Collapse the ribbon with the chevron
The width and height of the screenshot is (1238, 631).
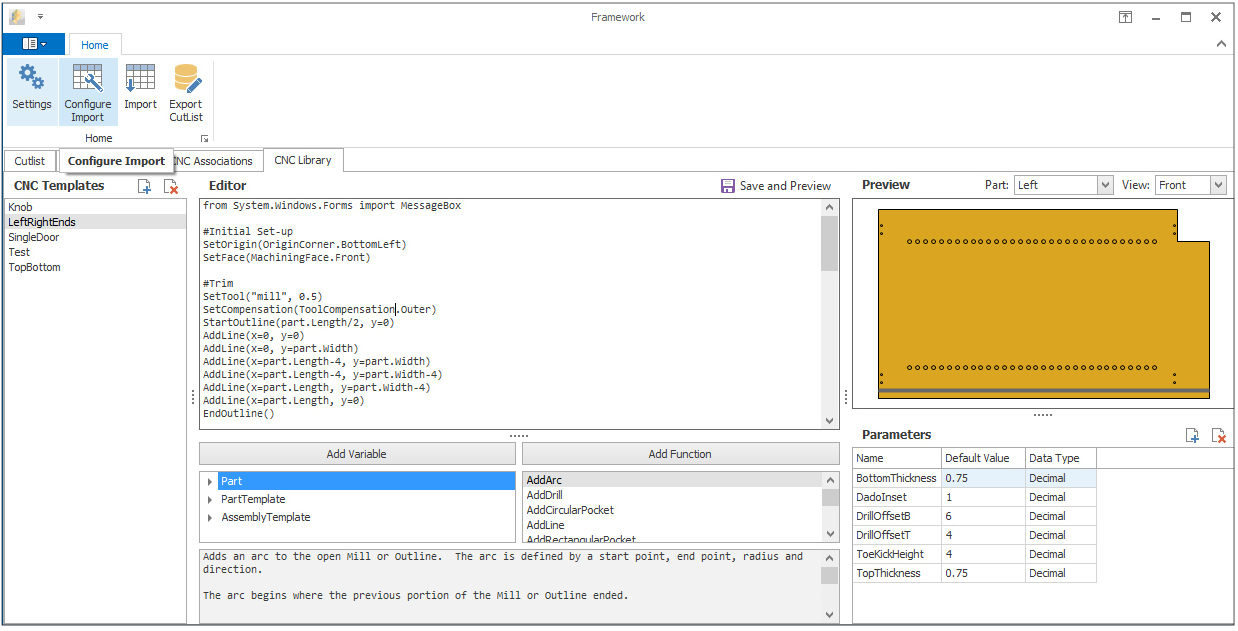point(1220,44)
